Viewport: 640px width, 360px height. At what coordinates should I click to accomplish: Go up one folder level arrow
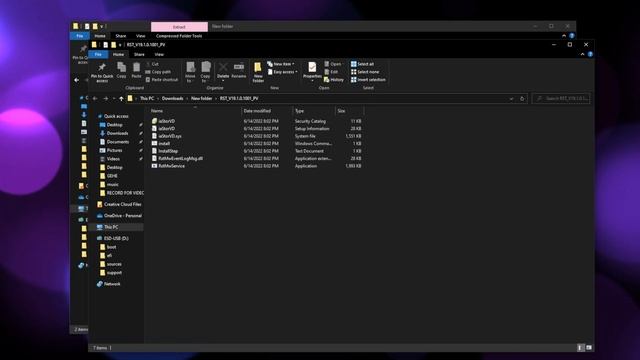point(121,98)
